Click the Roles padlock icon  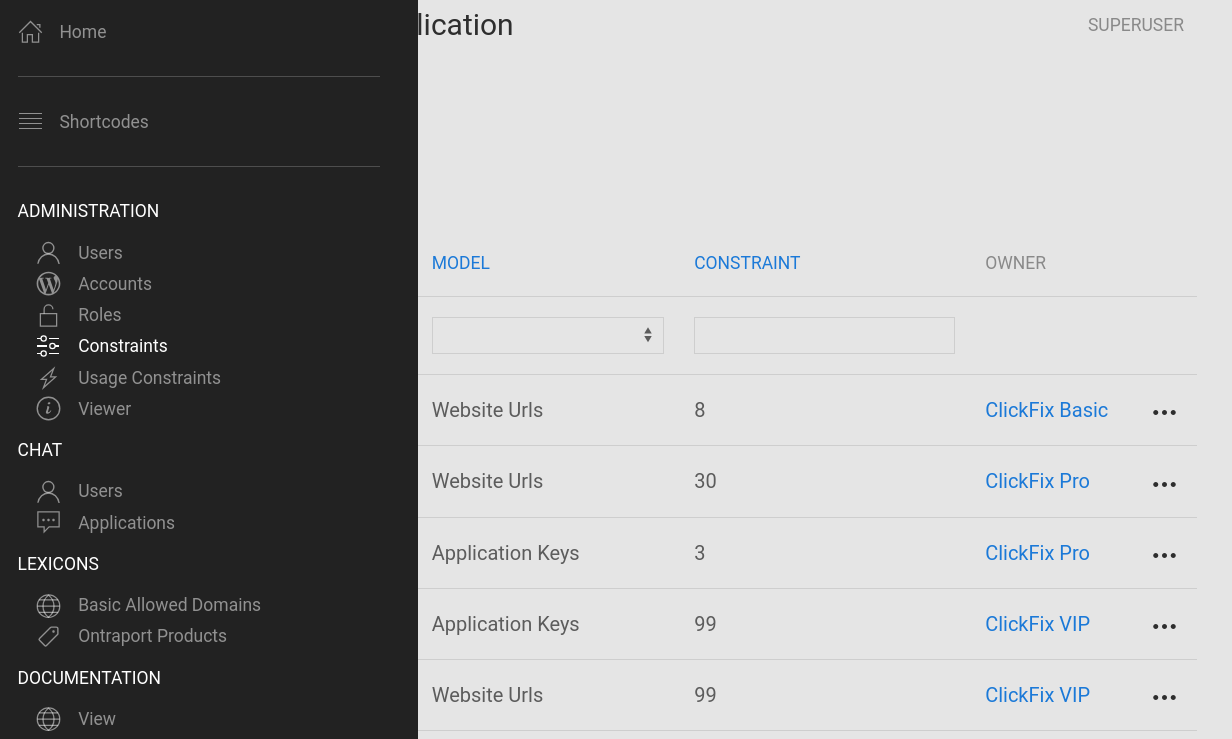(x=48, y=315)
